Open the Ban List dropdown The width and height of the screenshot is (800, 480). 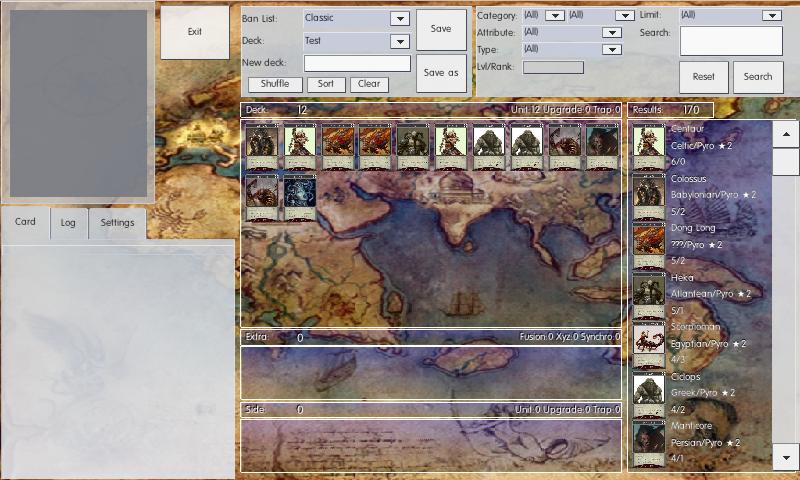[400, 18]
